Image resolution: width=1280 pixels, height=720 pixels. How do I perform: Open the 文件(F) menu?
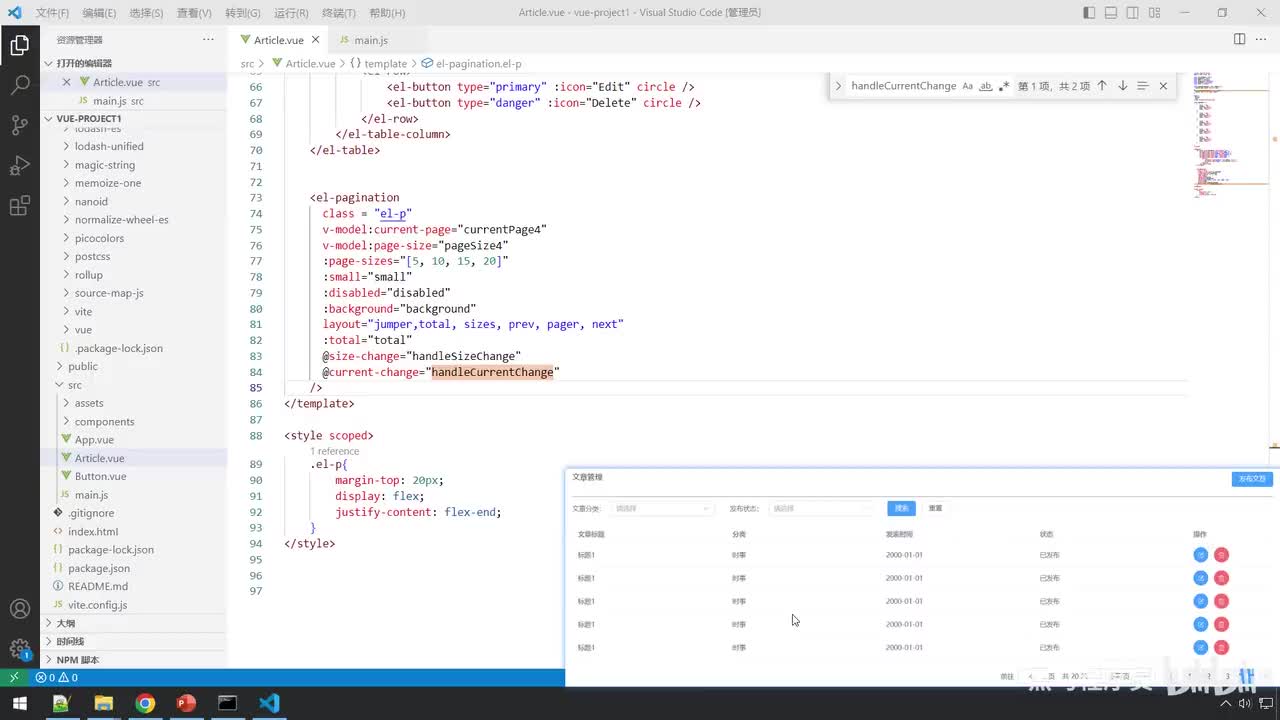pos(52,13)
